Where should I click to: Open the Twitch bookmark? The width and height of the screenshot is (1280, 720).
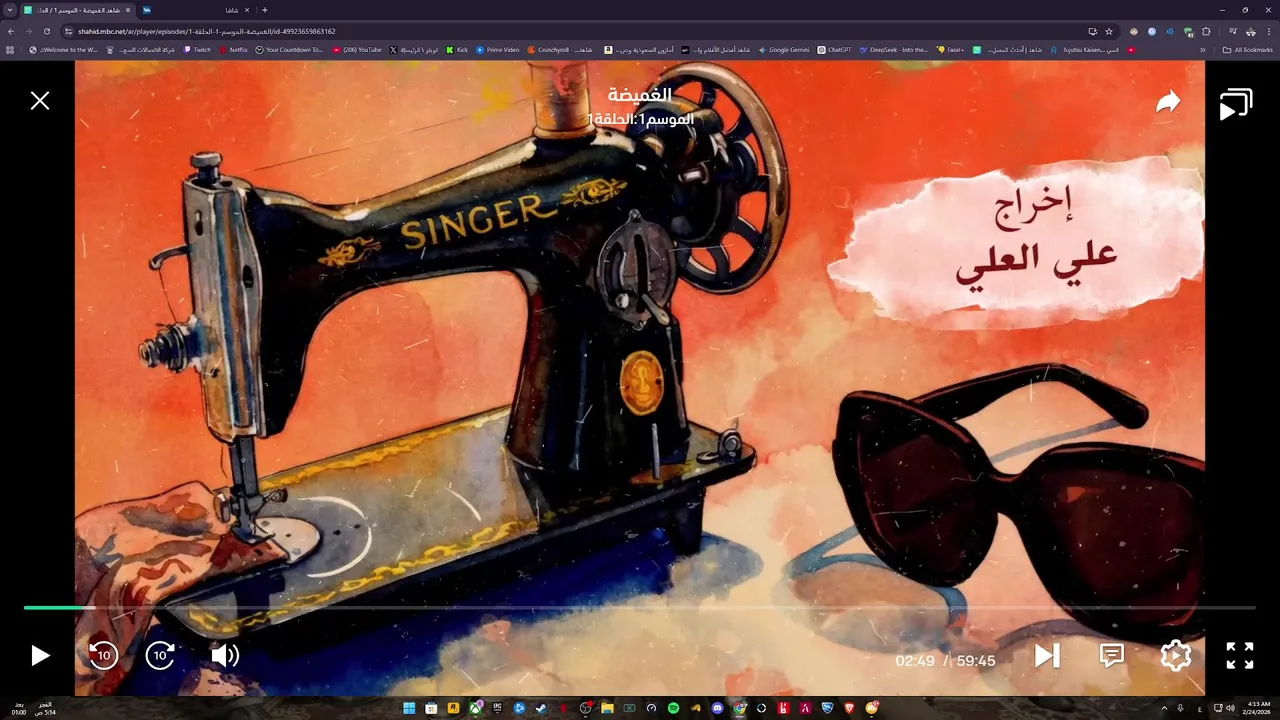coord(198,50)
